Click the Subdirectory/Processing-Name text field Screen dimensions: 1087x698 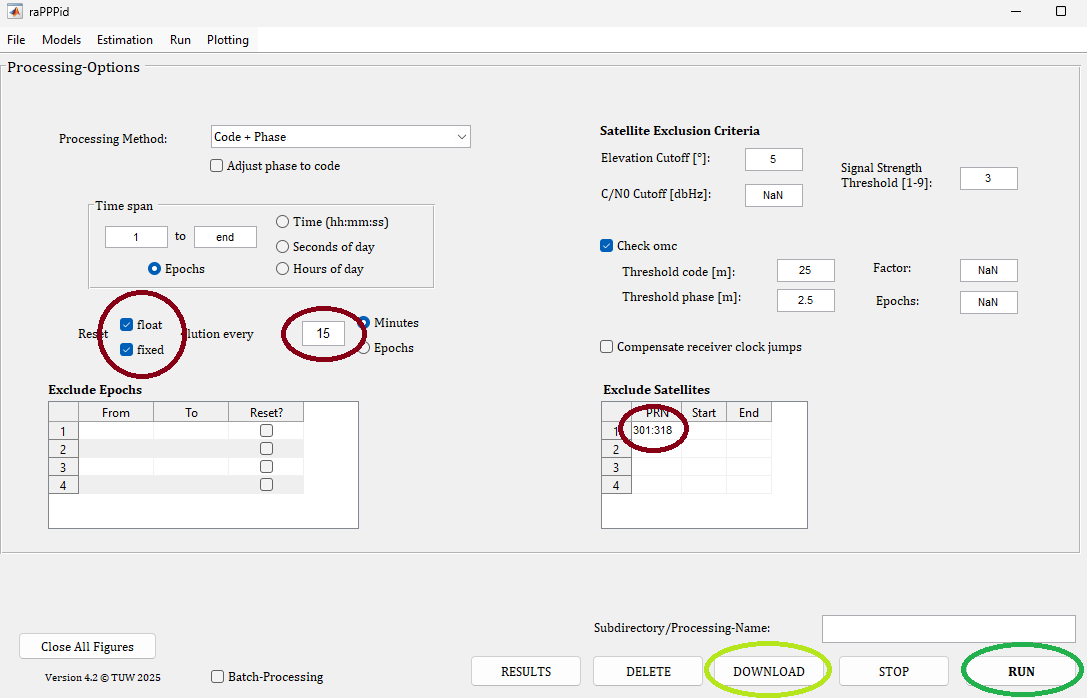coord(920,629)
